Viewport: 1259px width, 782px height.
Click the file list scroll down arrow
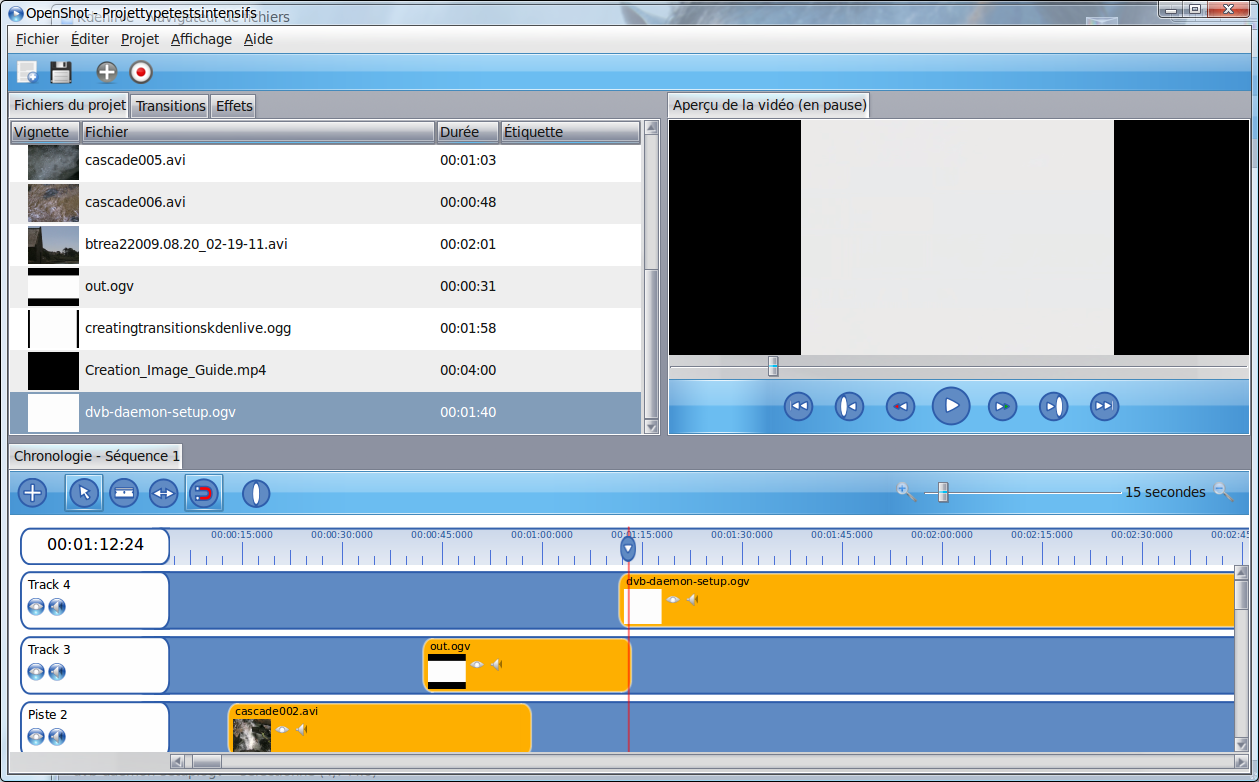click(x=652, y=426)
